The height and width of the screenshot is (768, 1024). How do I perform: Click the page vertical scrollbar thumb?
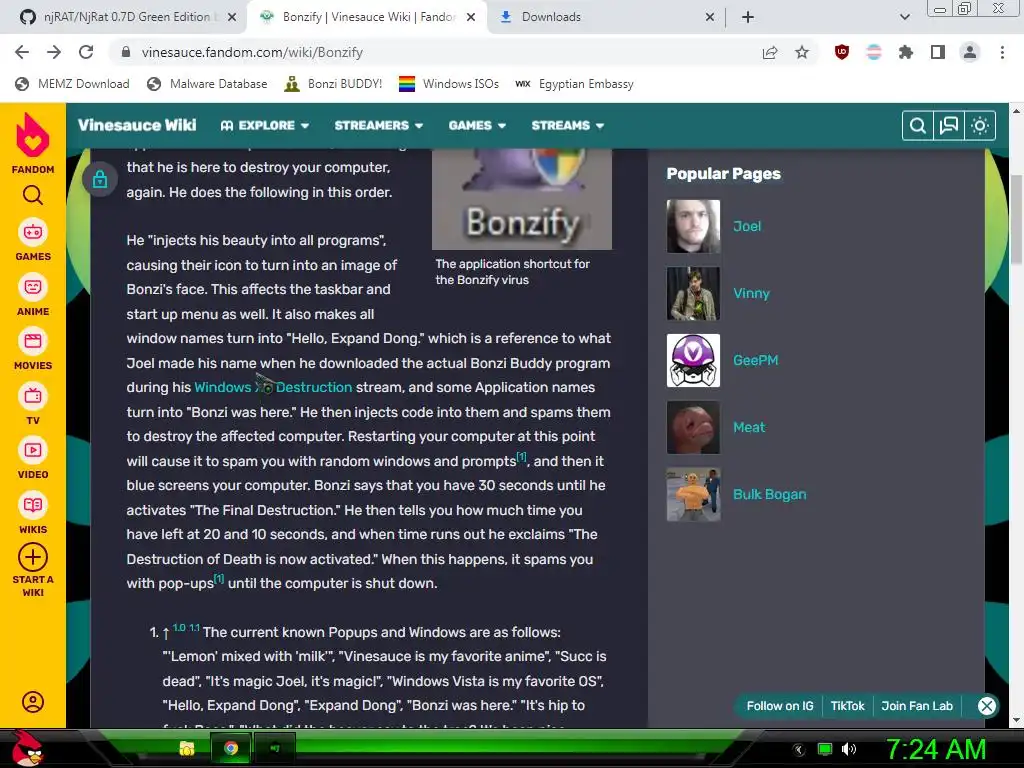click(x=1016, y=219)
